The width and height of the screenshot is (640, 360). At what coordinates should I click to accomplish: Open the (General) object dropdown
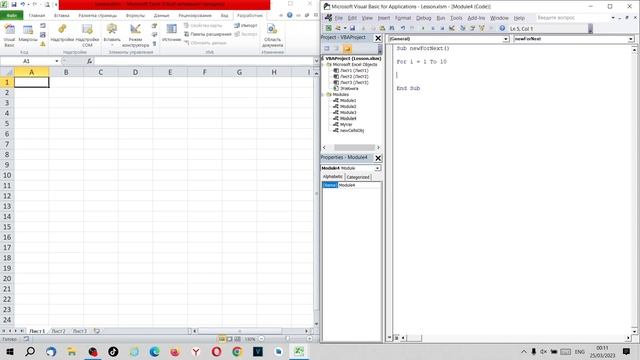pos(506,39)
